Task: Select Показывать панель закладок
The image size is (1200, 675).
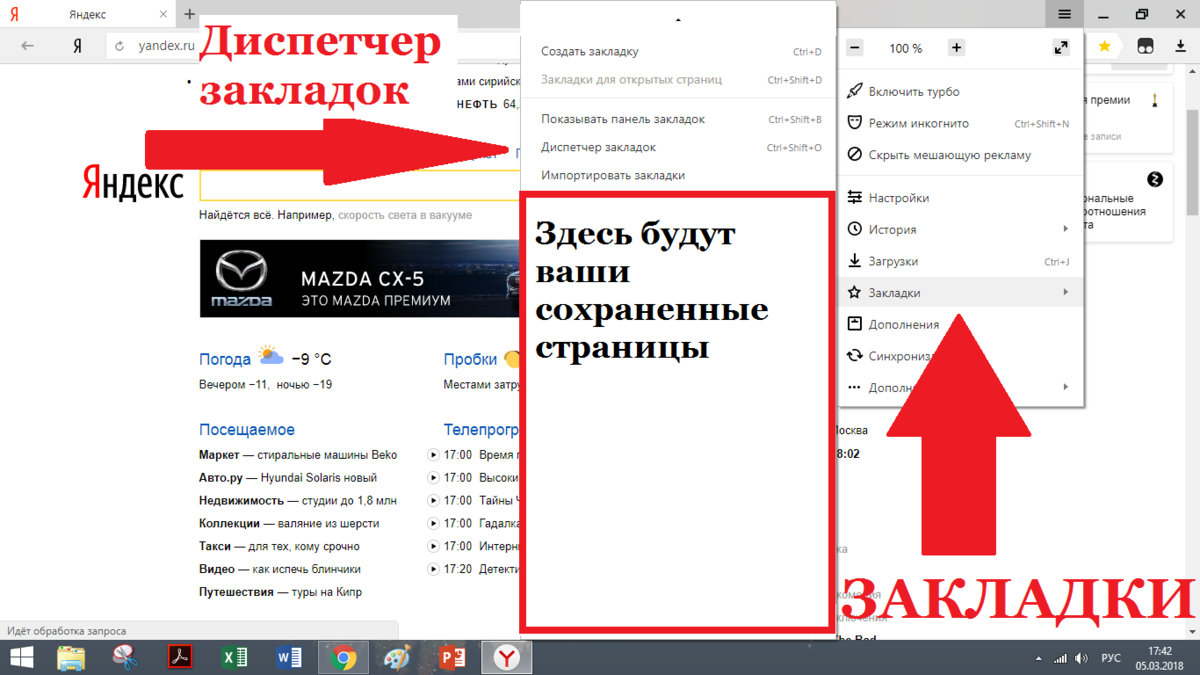Action: [678, 119]
